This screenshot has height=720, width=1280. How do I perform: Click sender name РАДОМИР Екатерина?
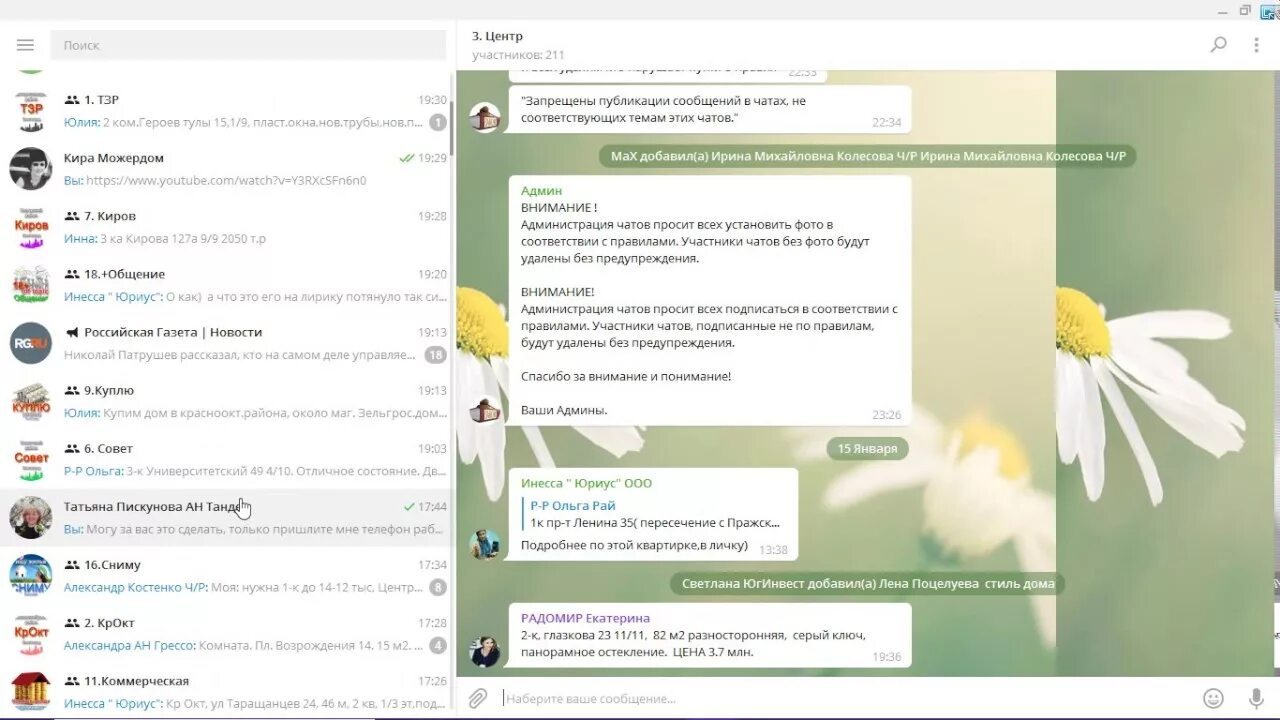pos(585,618)
